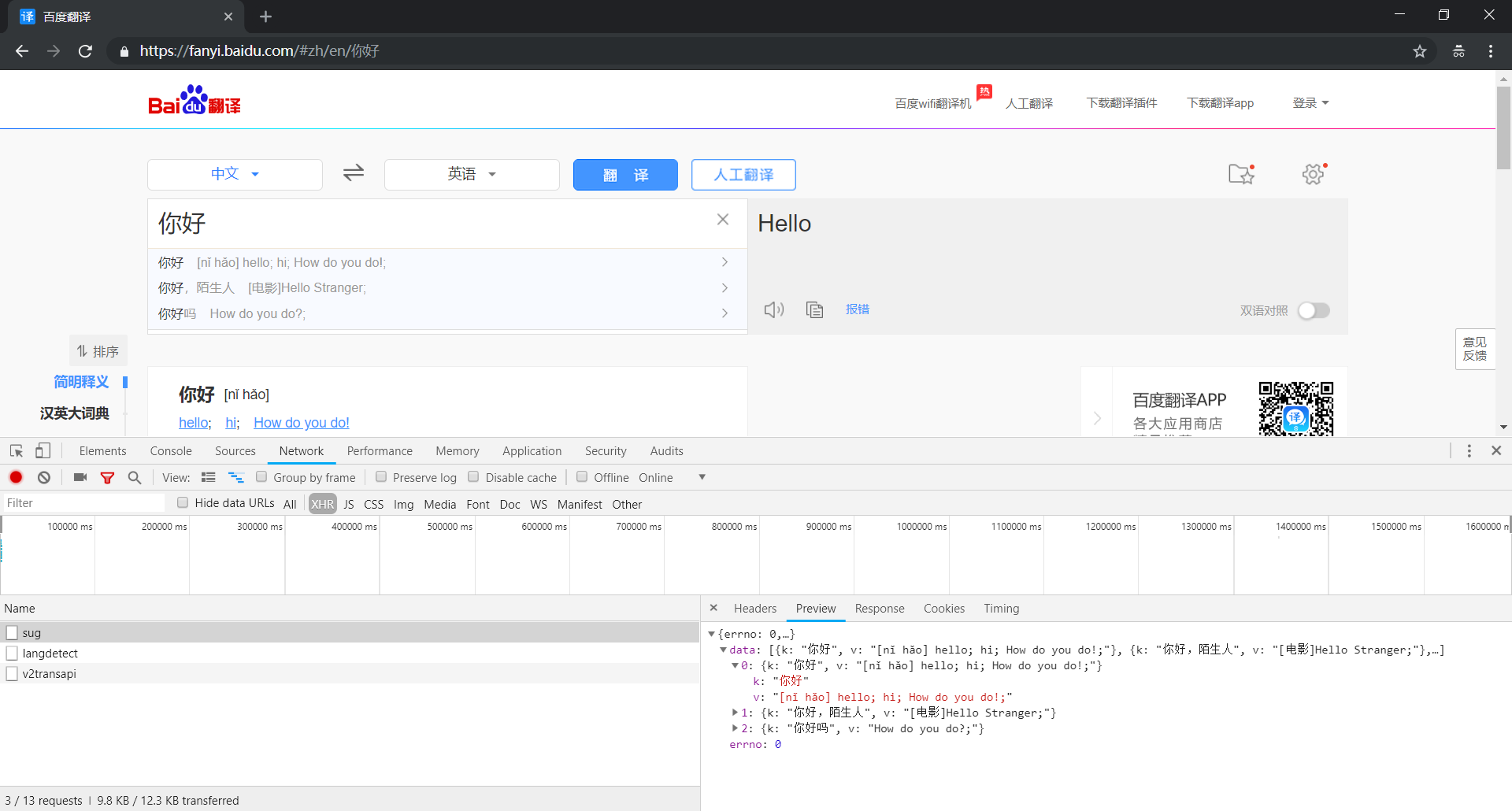Reload the page with refresh icon
Screen dimensions: 1512x811
pos(85,51)
